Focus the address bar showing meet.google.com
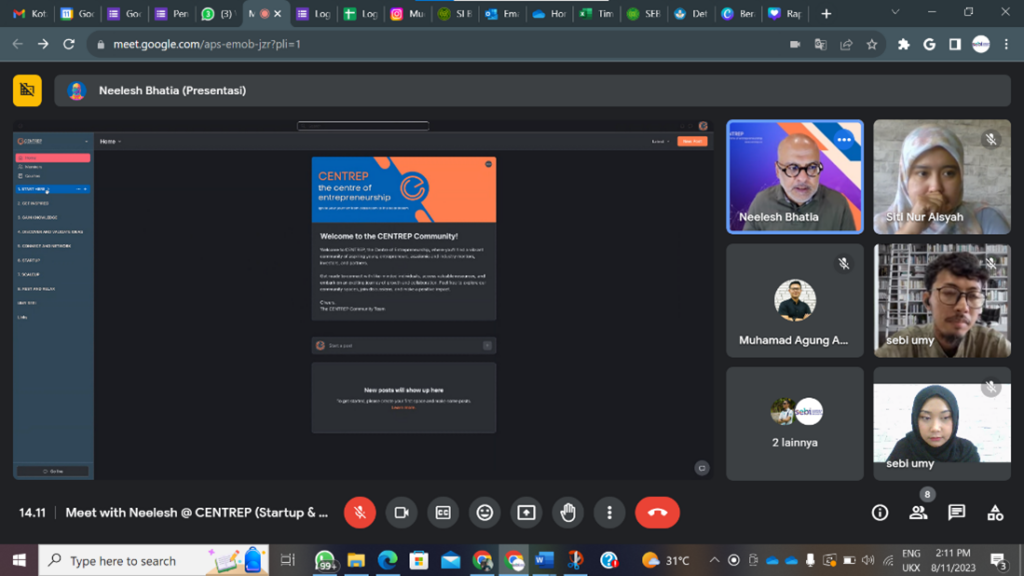Image resolution: width=1024 pixels, height=576 pixels. 207,44
